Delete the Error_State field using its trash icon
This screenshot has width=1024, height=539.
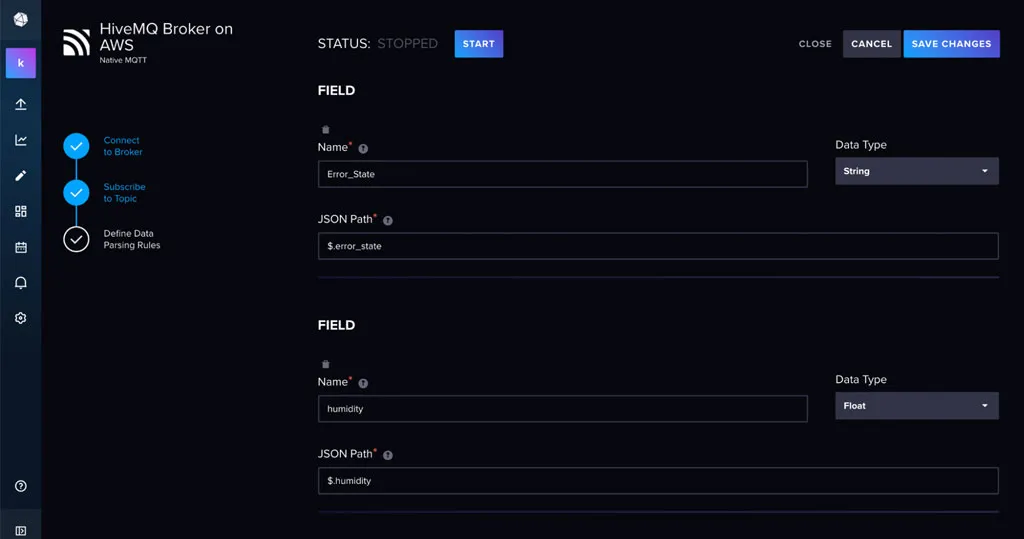(326, 129)
